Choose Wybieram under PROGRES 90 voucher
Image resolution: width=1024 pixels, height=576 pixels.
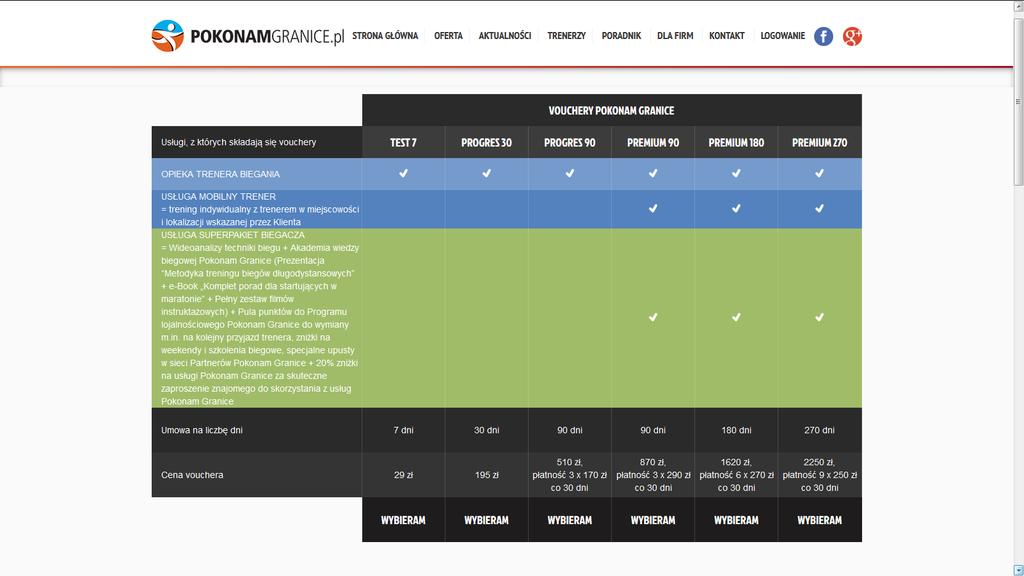tap(569, 520)
